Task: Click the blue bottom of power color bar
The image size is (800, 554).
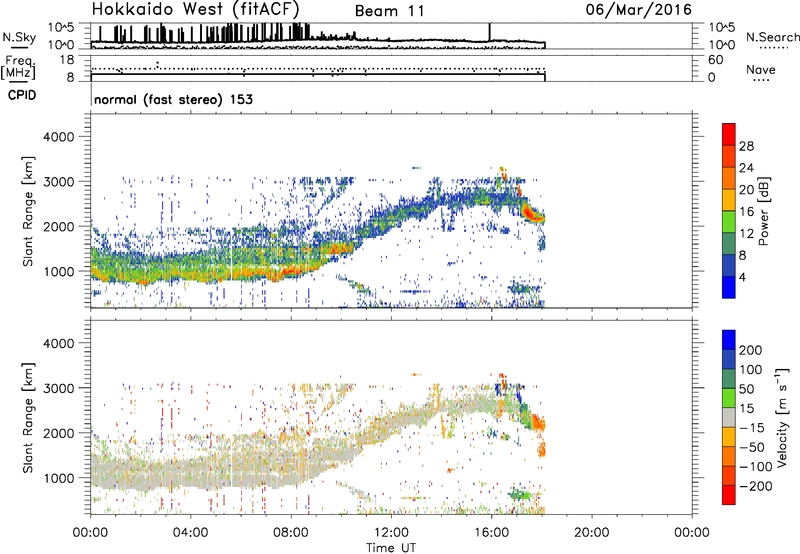Action: 729,287
